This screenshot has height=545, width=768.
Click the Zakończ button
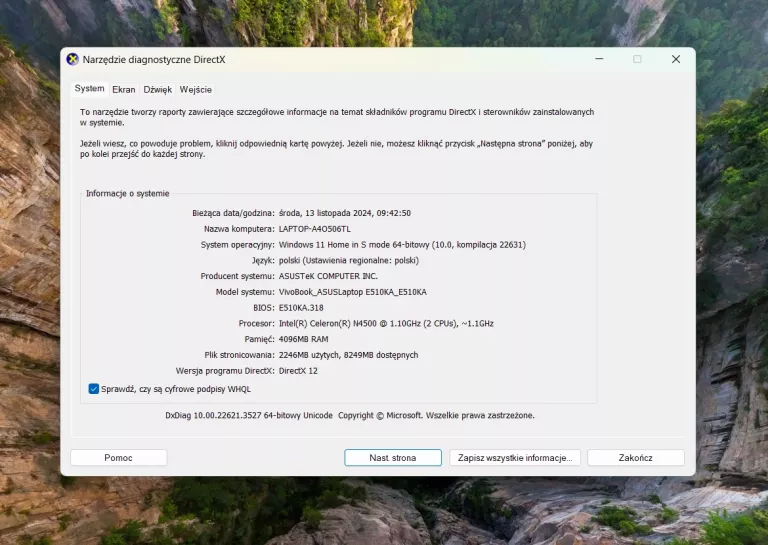click(636, 457)
